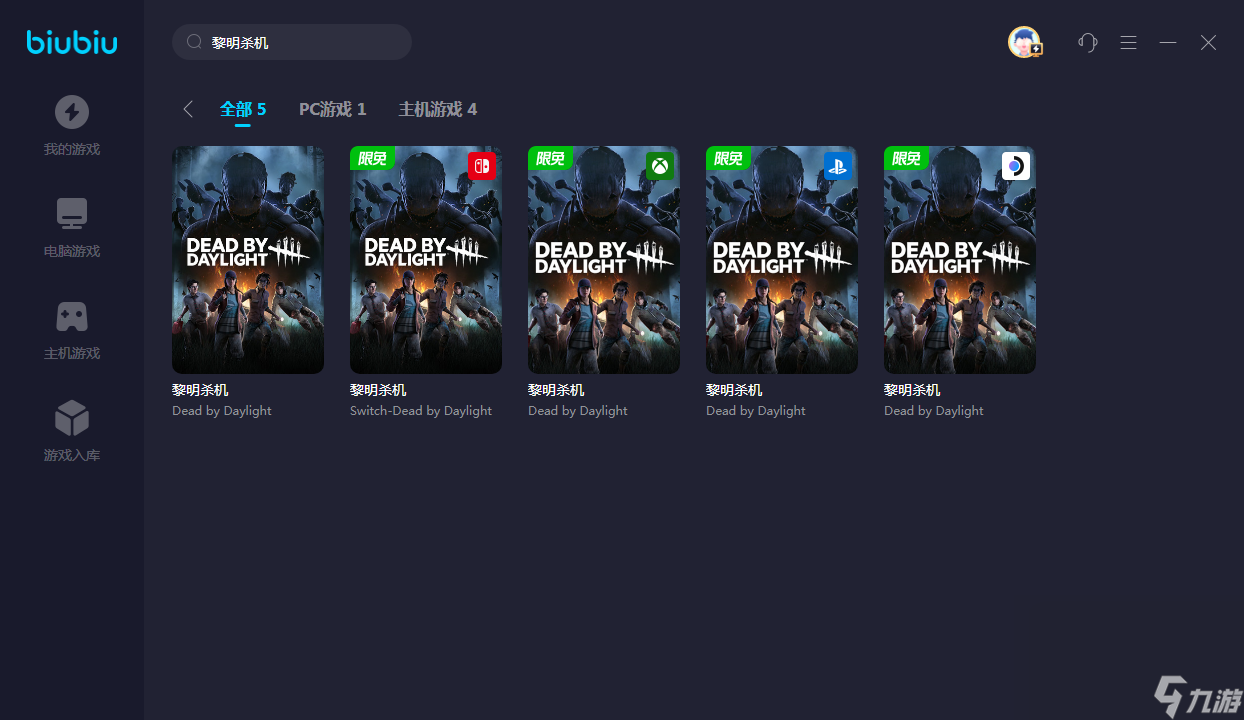Open the PlayStation Dead by Daylight cover

click(782, 260)
